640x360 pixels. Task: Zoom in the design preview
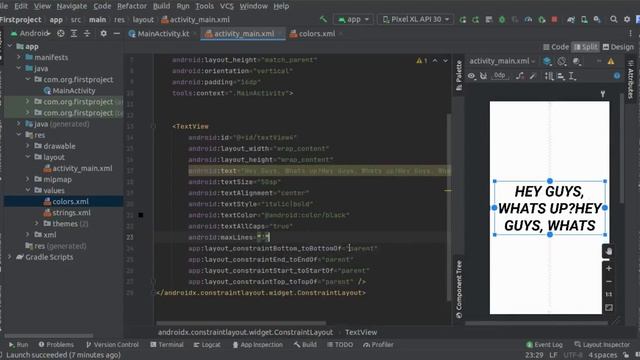click(609, 268)
